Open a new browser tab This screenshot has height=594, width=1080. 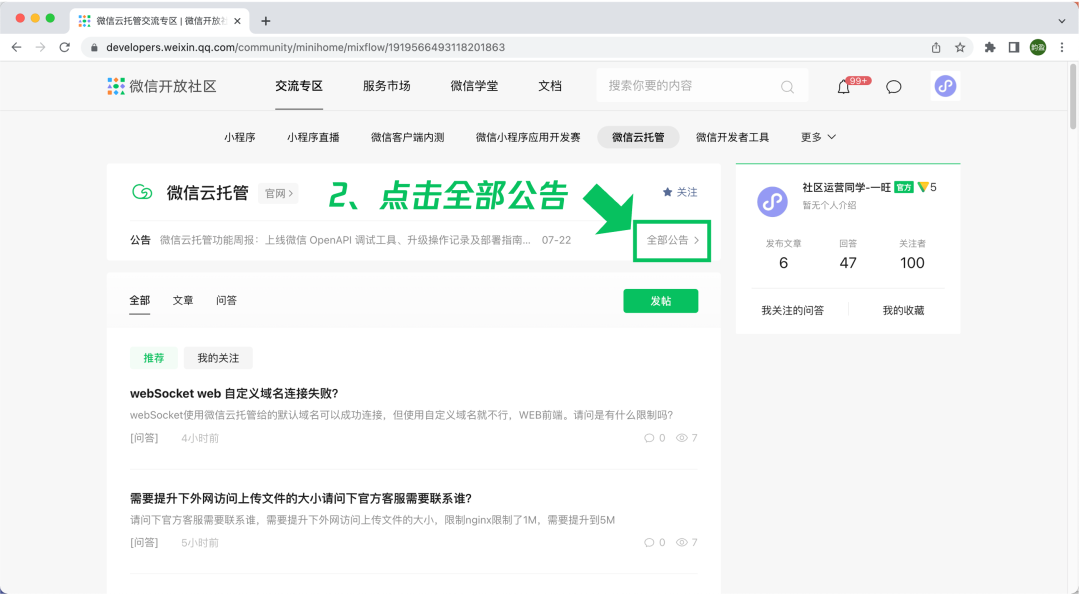point(266,21)
